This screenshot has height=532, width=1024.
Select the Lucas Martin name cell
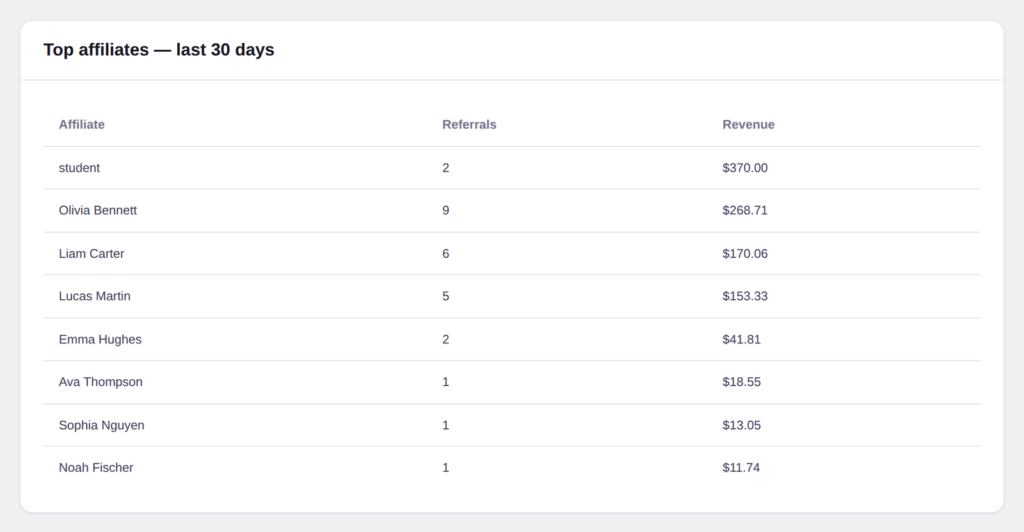(95, 296)
